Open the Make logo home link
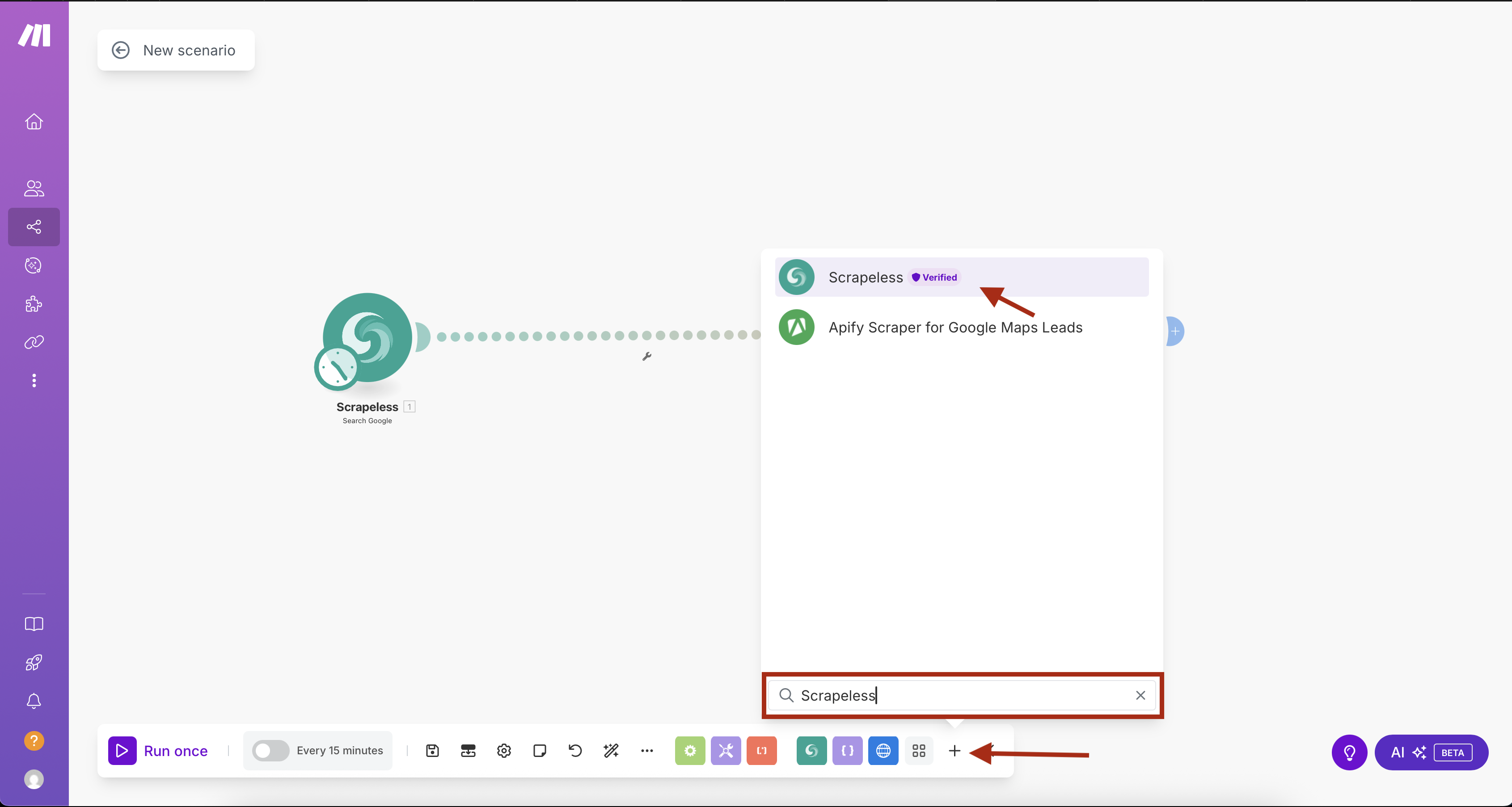 coord(34,35)
